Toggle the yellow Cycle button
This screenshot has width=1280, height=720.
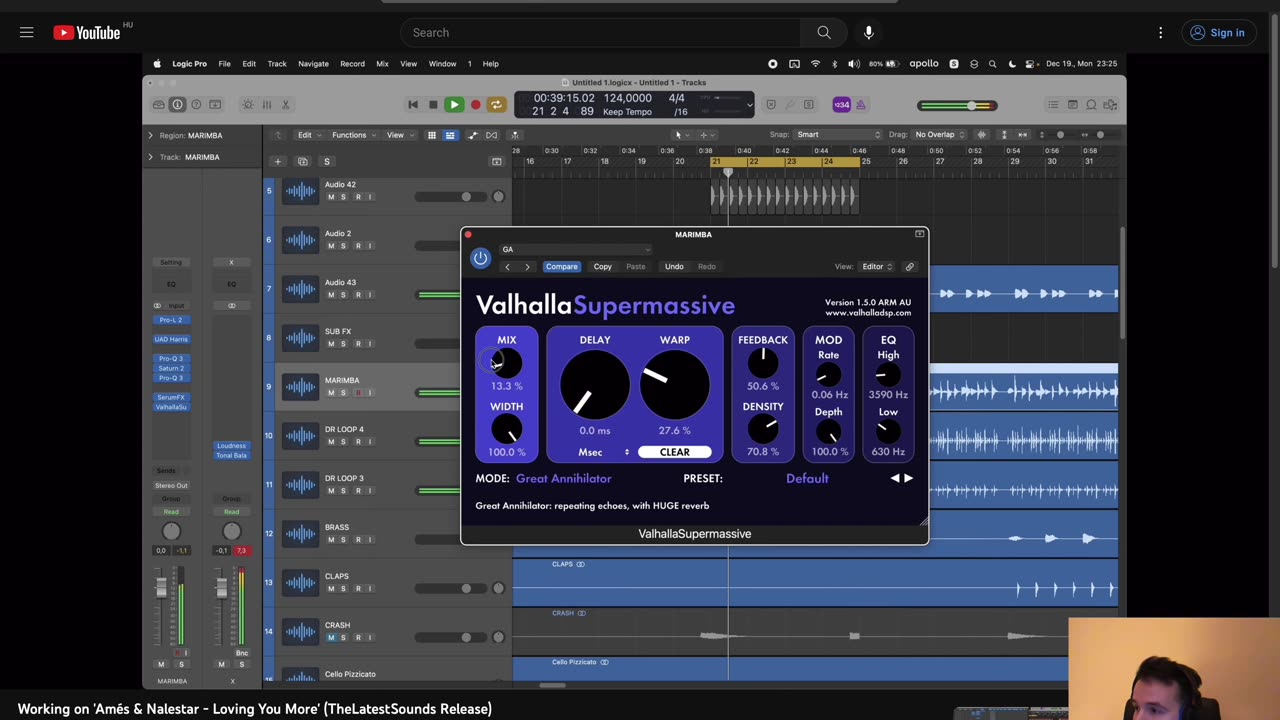(x=496, y=104)
